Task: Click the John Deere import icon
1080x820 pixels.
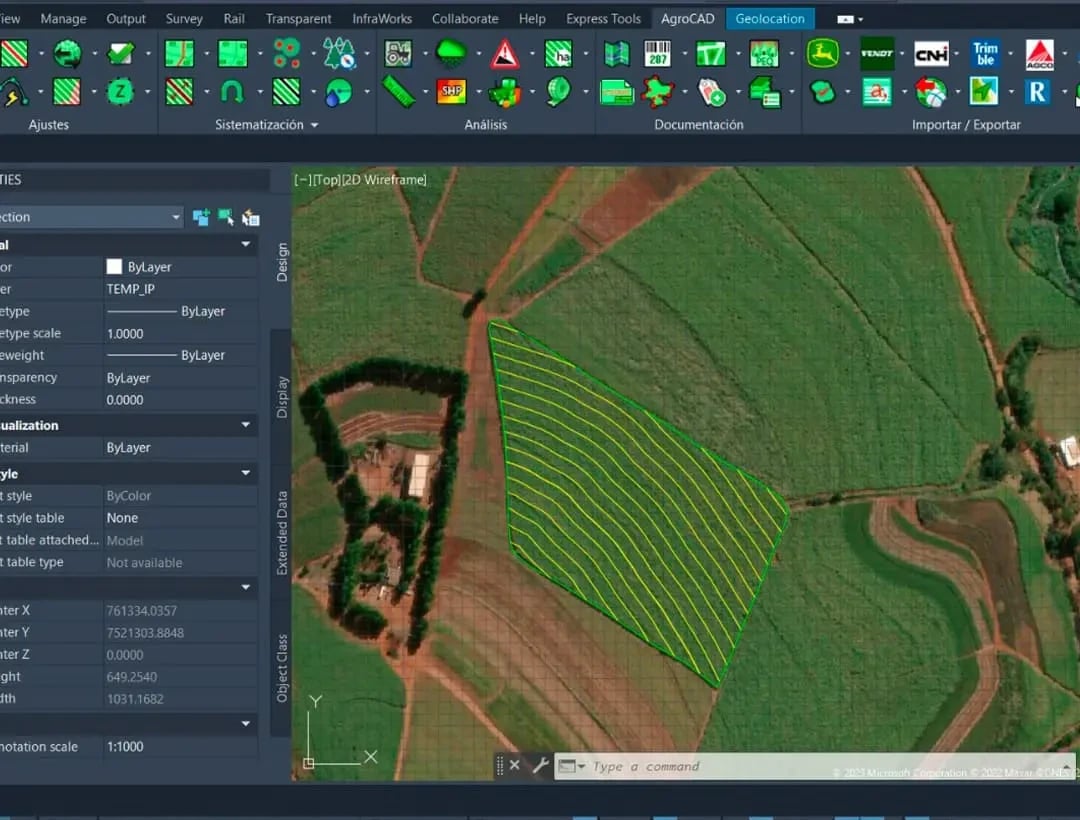Action: [x=822, y=54]
